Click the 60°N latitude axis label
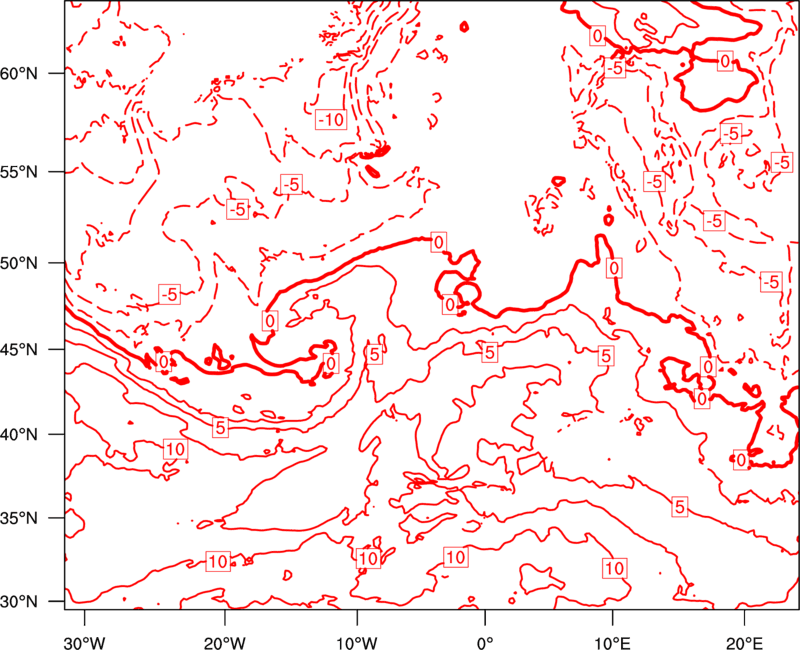The height and width of the screenshot is (650, 800). tap(19, 74)
